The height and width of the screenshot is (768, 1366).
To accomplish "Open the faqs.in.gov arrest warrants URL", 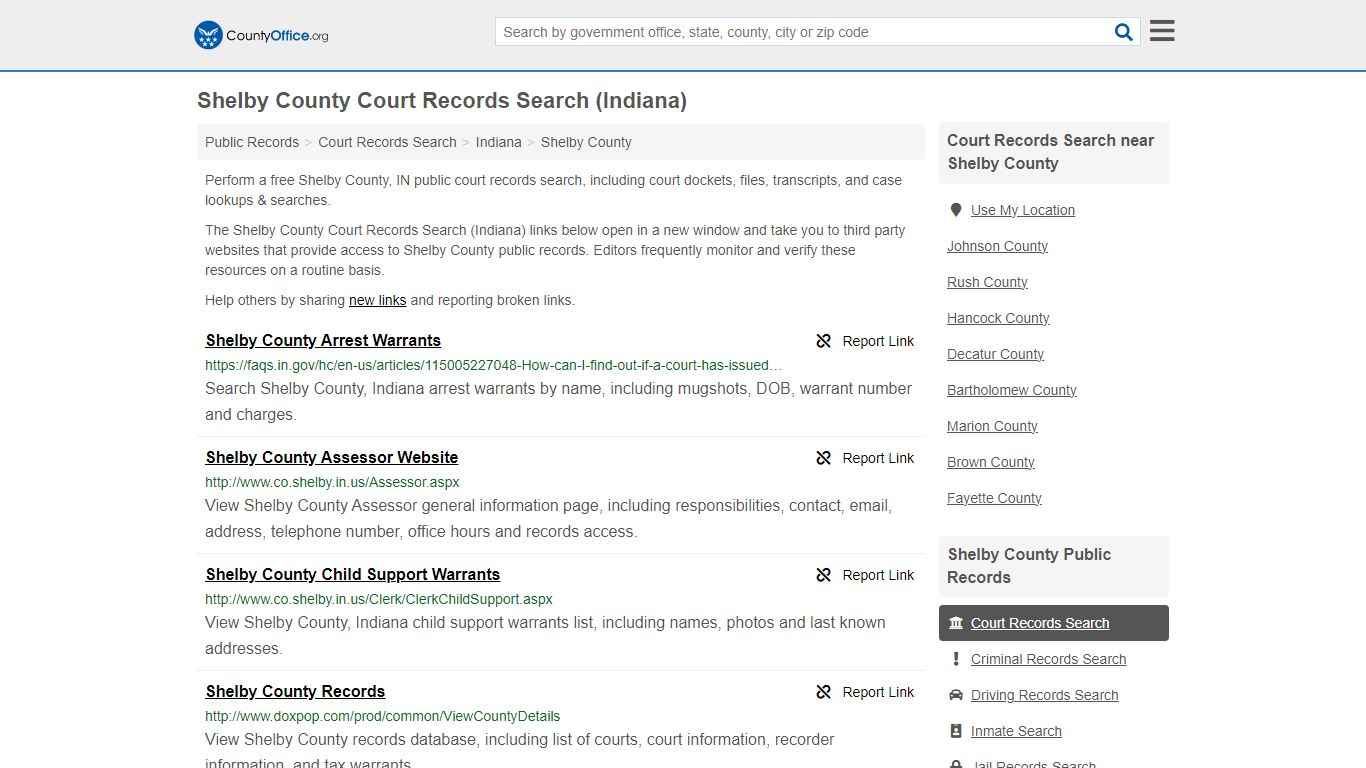I will pos(494,365).
